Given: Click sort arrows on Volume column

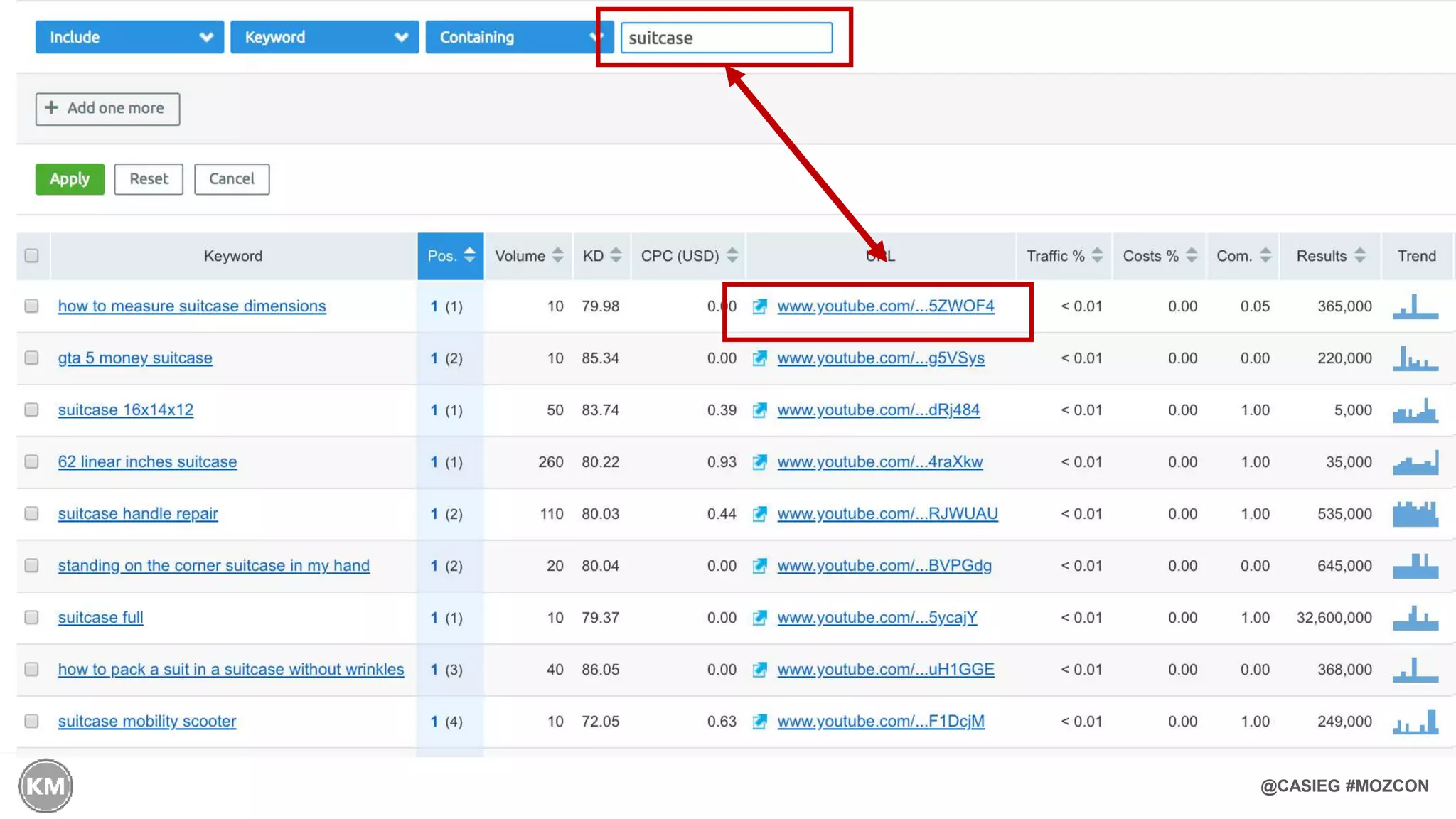Looking at the screenshot, I should [557, 255].
